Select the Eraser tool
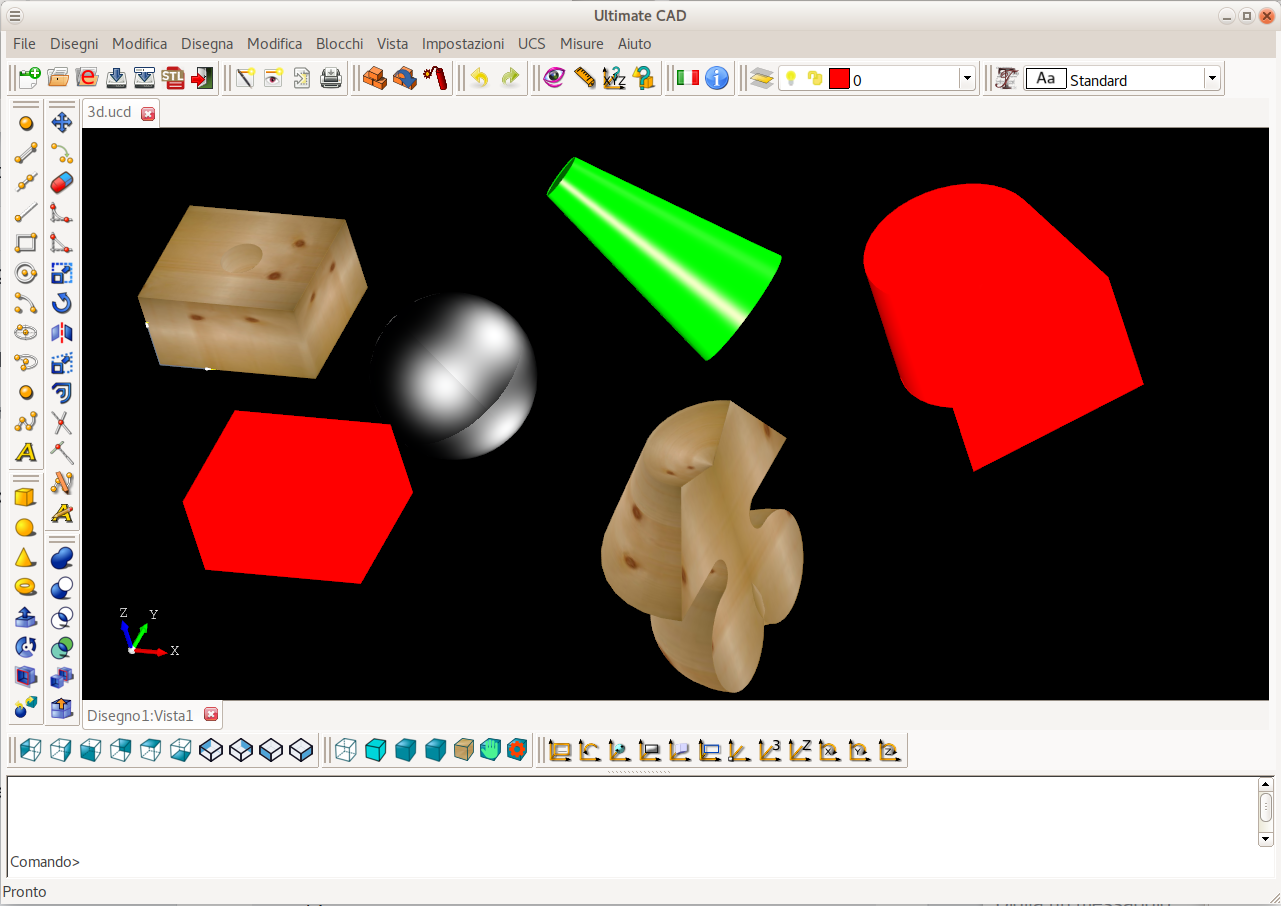Screen dimensions: 1281x906 (62, 182)
